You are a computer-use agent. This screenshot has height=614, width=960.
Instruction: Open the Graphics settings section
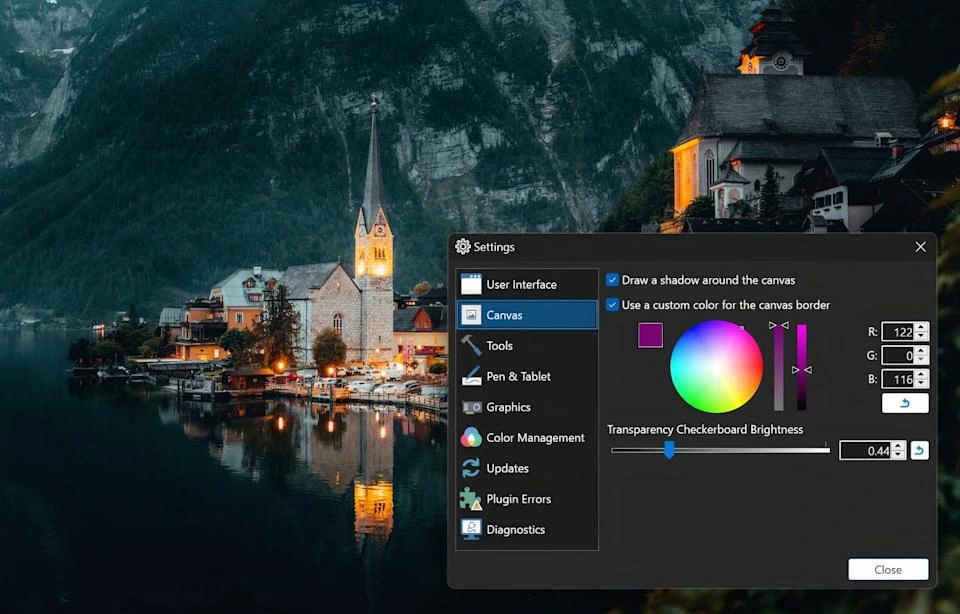click(x=527, y=406)
